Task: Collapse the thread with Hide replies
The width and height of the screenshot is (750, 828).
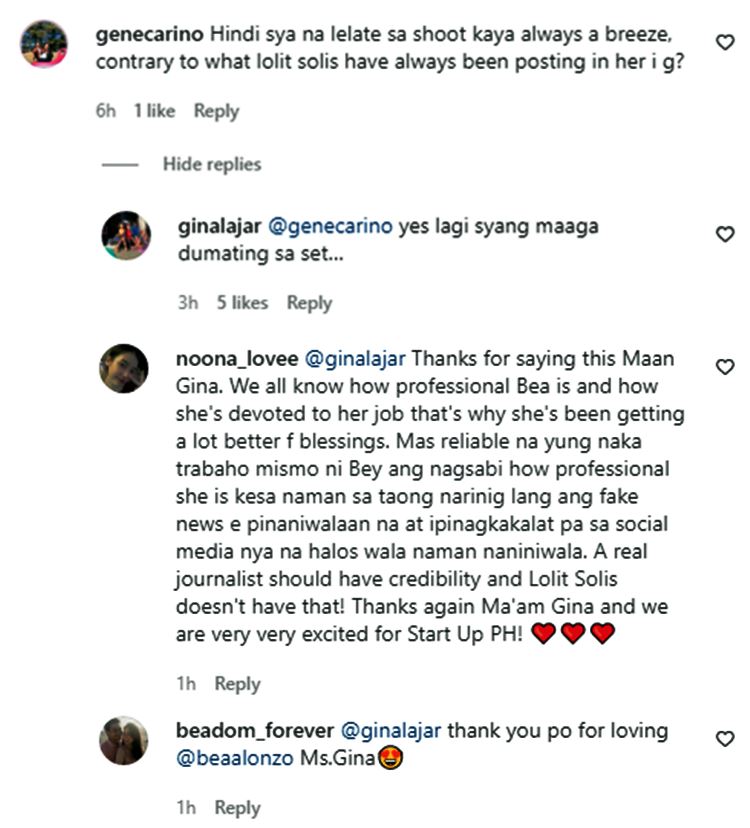Action: coord(211,164)
